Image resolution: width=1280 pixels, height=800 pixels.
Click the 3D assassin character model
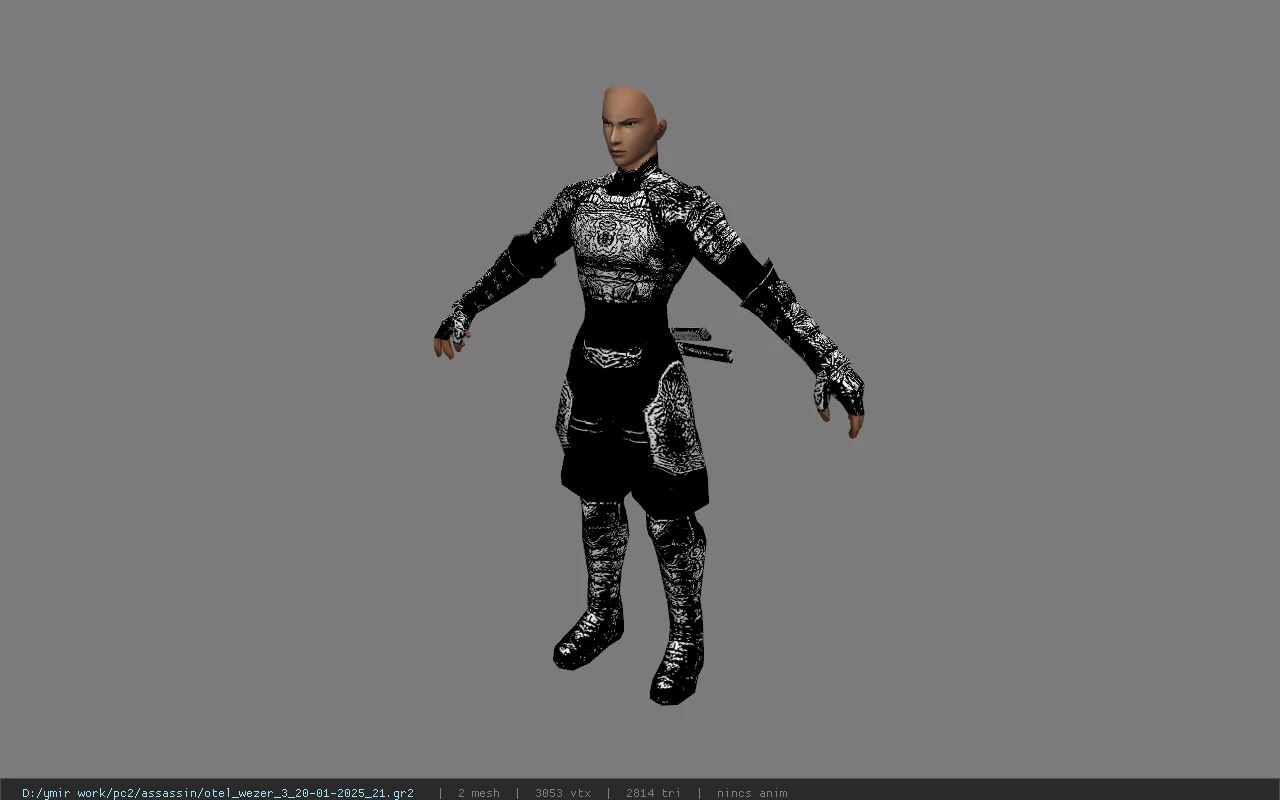tap(648, 396)
